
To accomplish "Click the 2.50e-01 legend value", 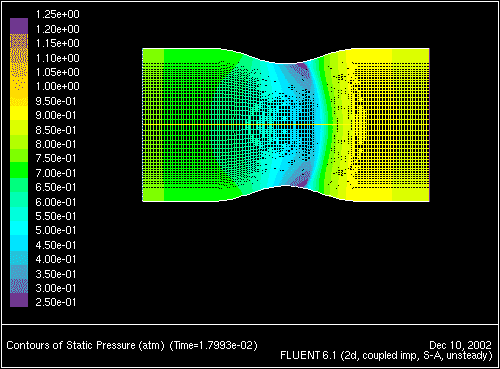I will click(56, 302).
